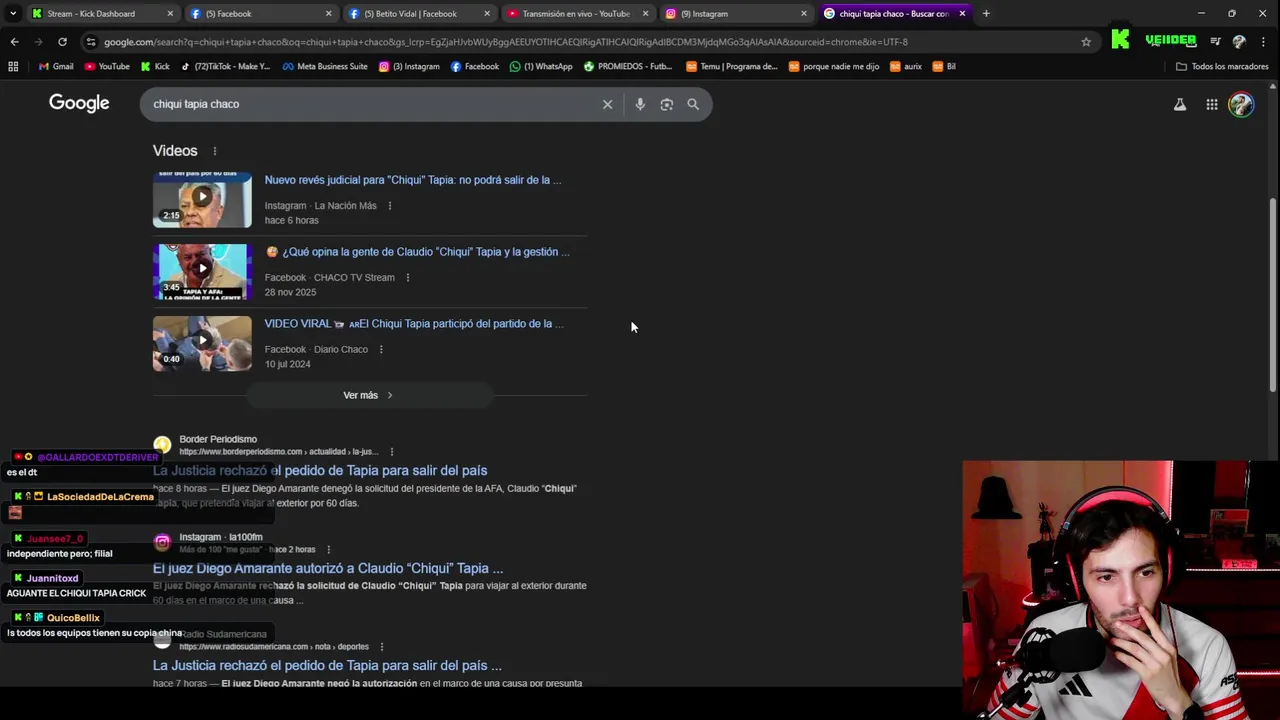
Task: Click the Google search input field
Action: point(370,104)
